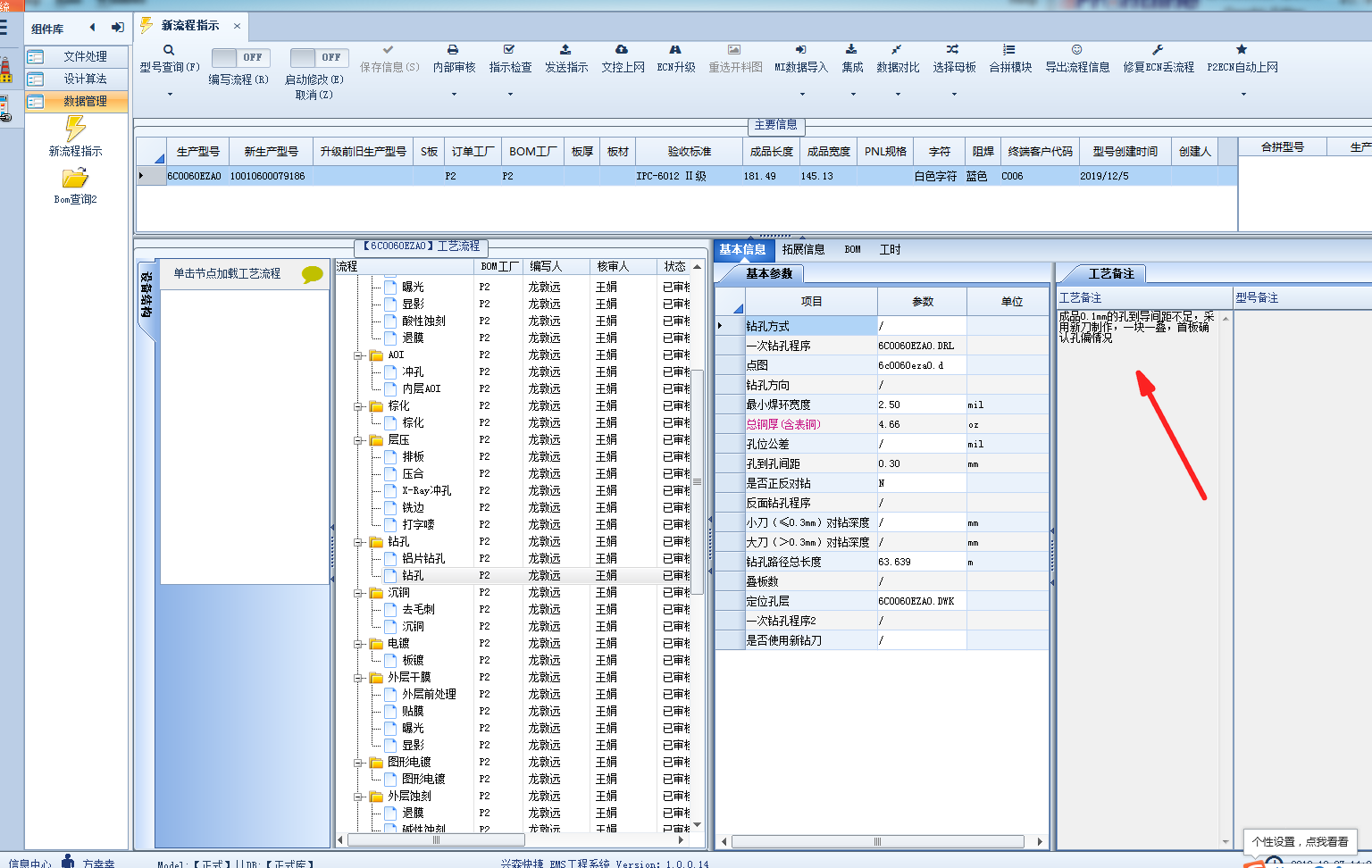Click vertical scrollbar of process tree
This screenshot has width=1372, height=868.
pyautogui.click(x=698, y=482)
